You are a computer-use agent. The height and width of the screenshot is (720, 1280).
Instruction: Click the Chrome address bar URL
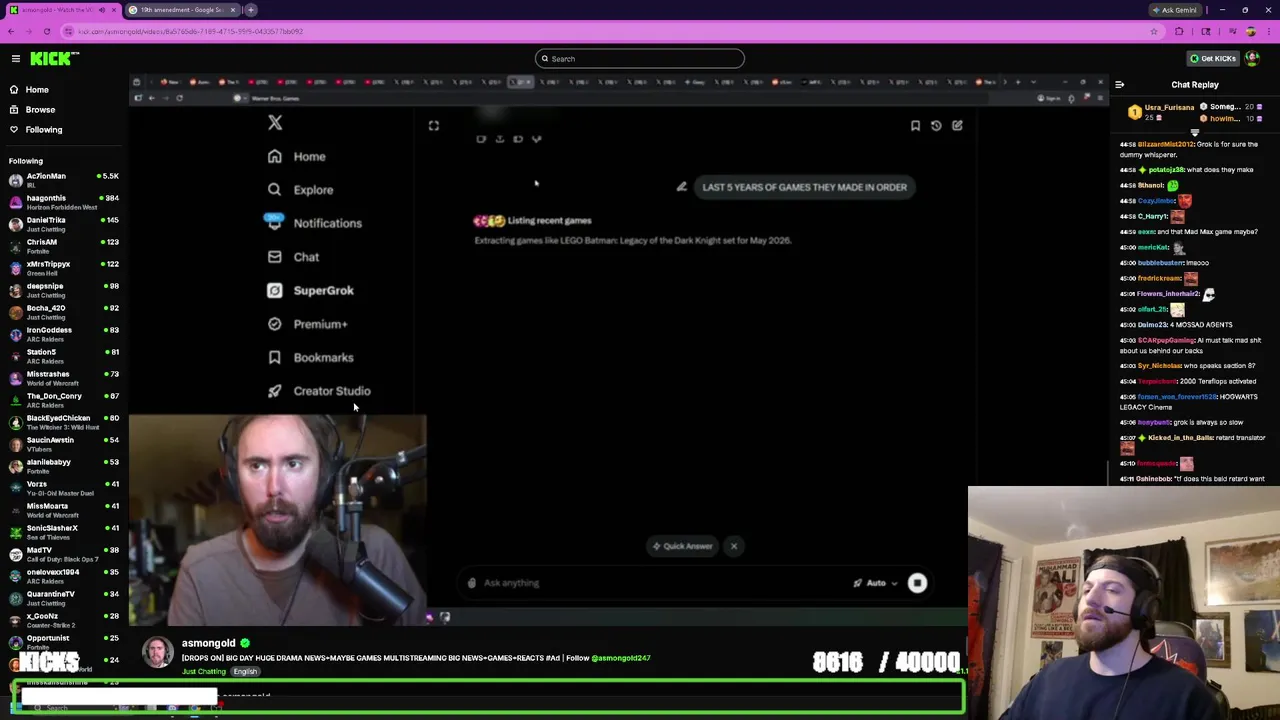point(190,31)
